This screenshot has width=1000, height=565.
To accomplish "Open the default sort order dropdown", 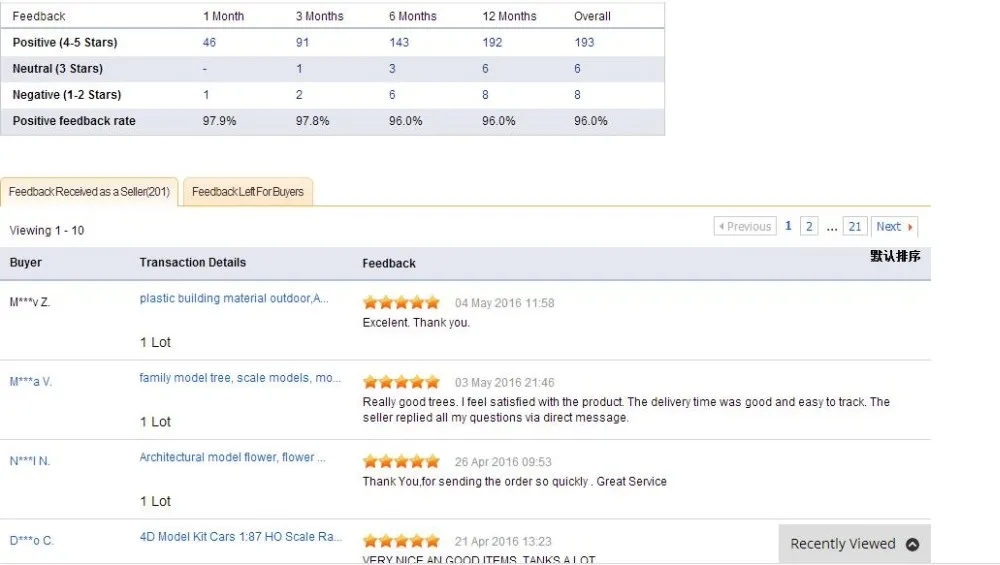I will 895,256.
